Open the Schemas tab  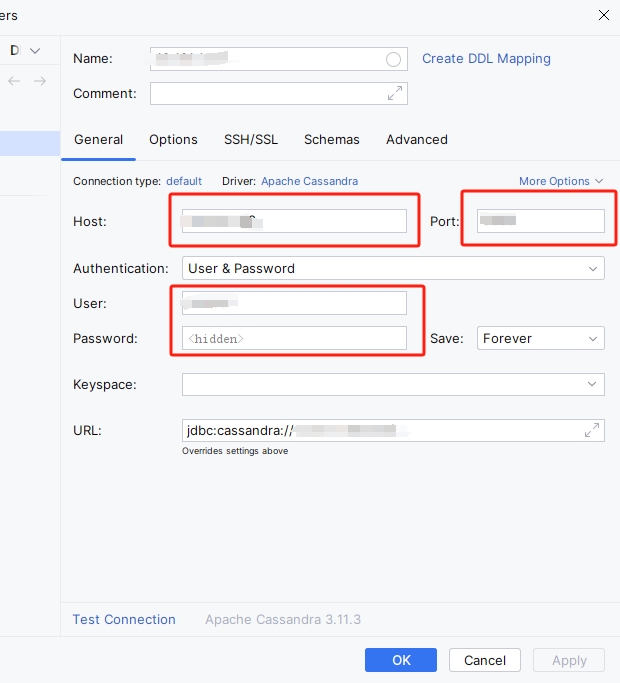[x=332, y=139]
